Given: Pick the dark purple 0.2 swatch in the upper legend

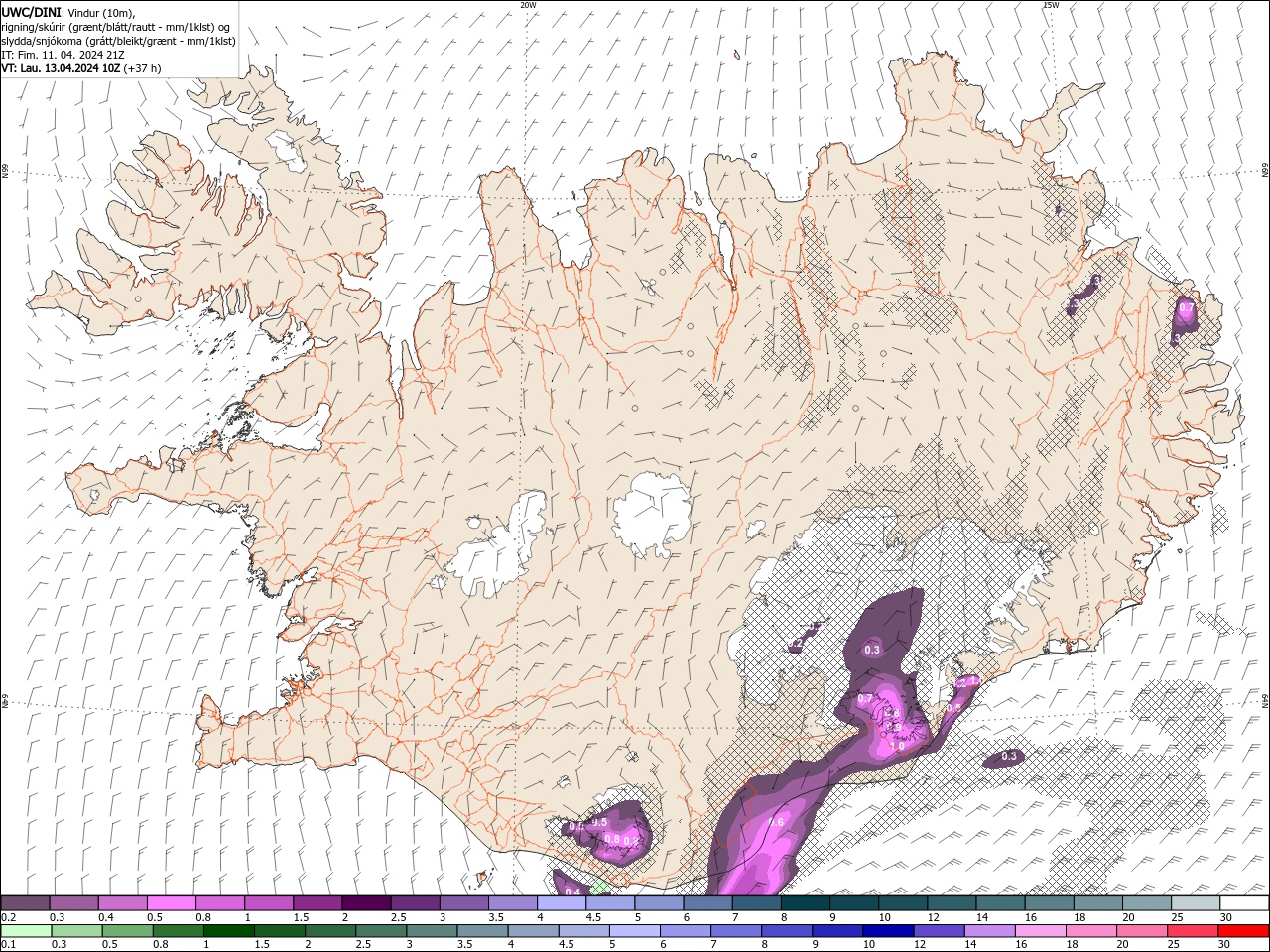Looking at the screenshot, I should pos(26,903).
